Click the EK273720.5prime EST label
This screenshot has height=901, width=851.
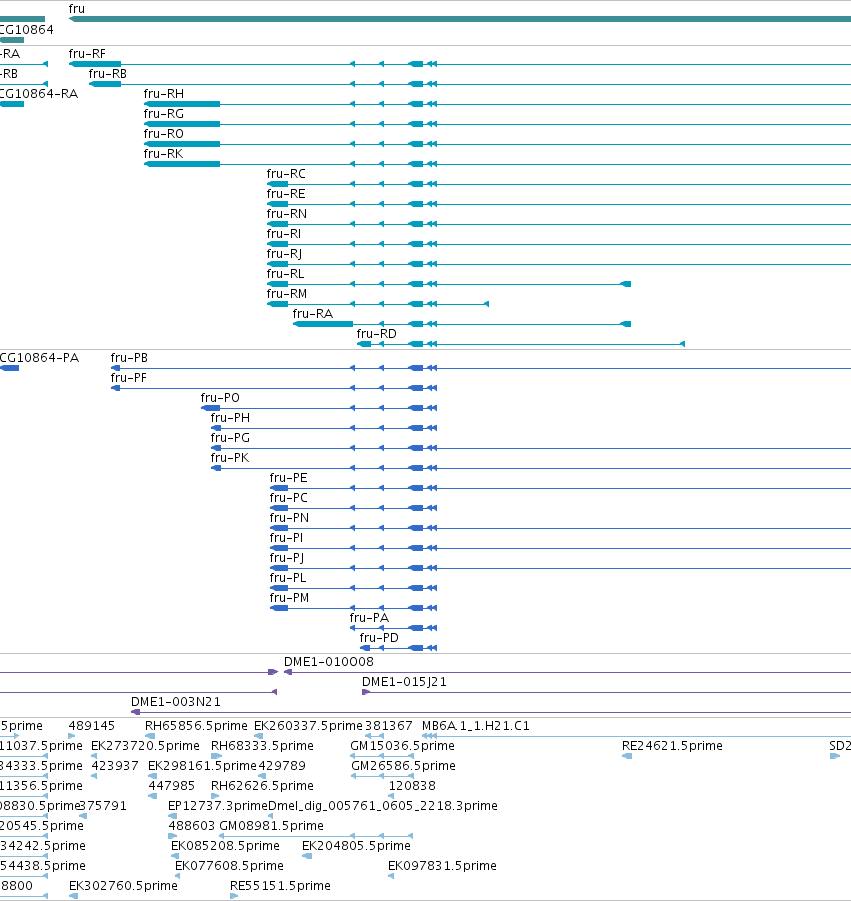[x=145, y=746]
